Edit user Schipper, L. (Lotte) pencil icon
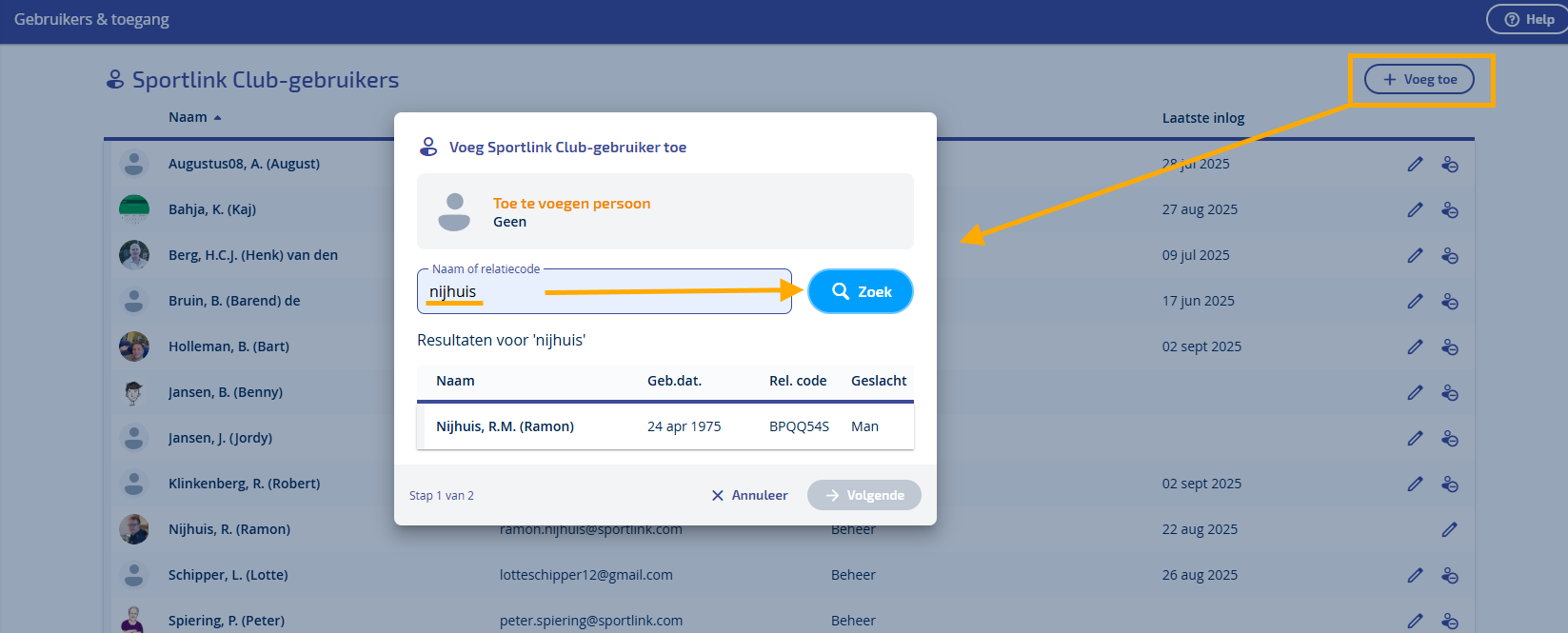The width and height of the screenshot is (1568, 633). (1416, 575)
